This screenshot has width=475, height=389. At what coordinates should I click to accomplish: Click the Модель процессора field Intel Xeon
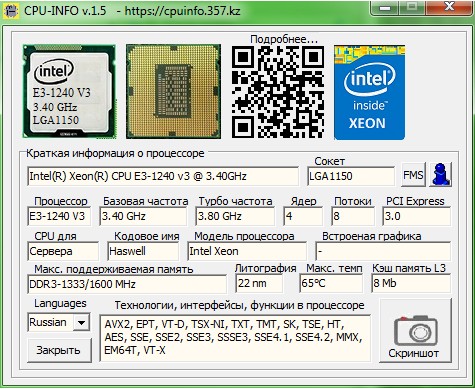(247, 251)
